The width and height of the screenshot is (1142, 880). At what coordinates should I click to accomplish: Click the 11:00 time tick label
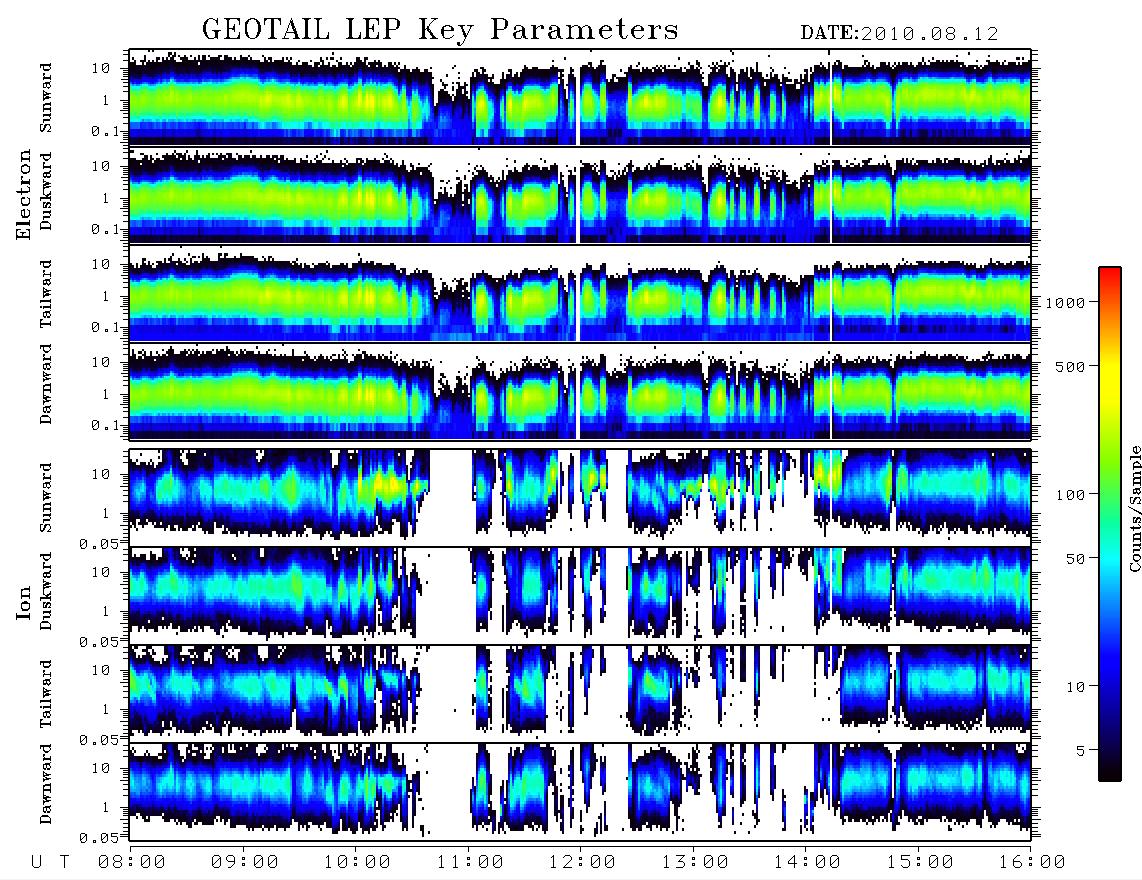pyautogui.click(x=470, y=863)
